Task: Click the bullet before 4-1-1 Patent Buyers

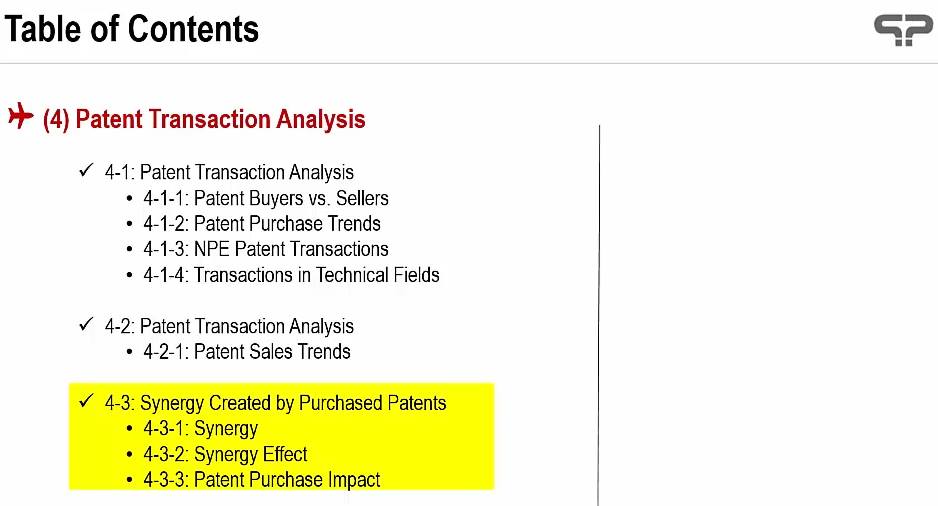Action: click(x=130, y=199)
